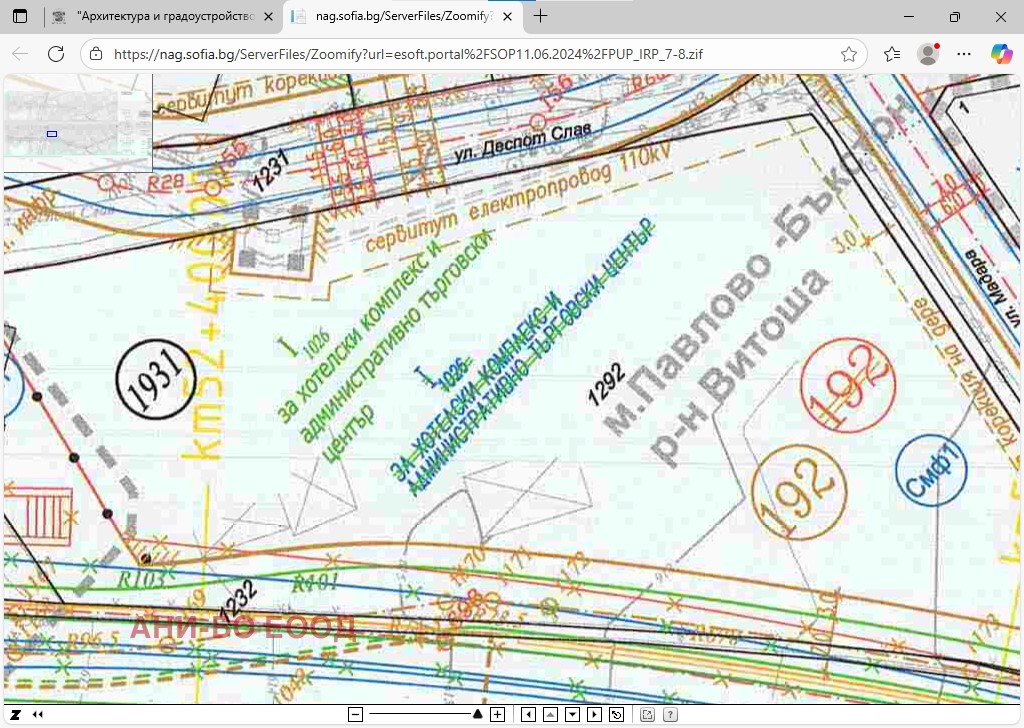Viewport: 1024px width, 728px height.
Task: Click the Zoomify logo icon
Action: pyautogui.click(x=16, y=715)
